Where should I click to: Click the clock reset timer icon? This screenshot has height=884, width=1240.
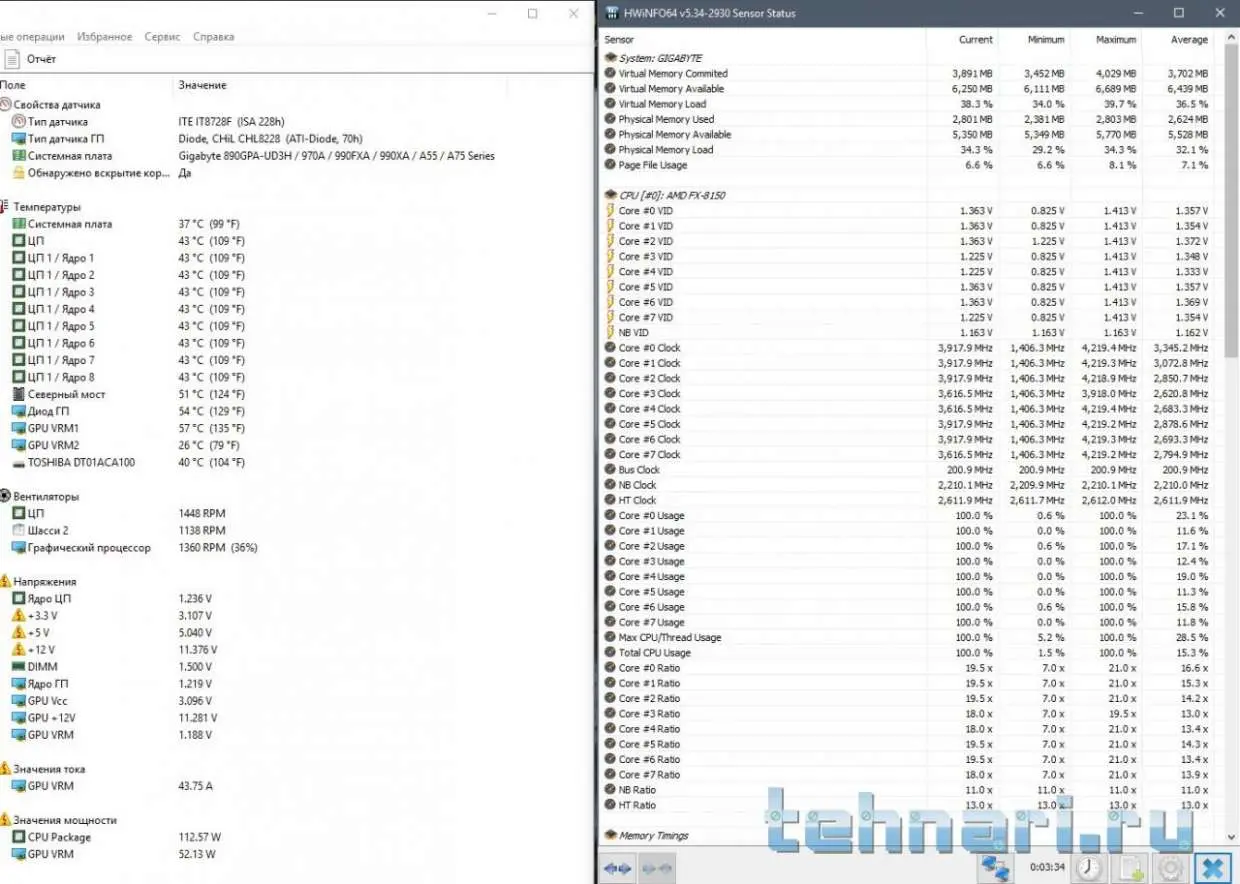(1089, 867)
